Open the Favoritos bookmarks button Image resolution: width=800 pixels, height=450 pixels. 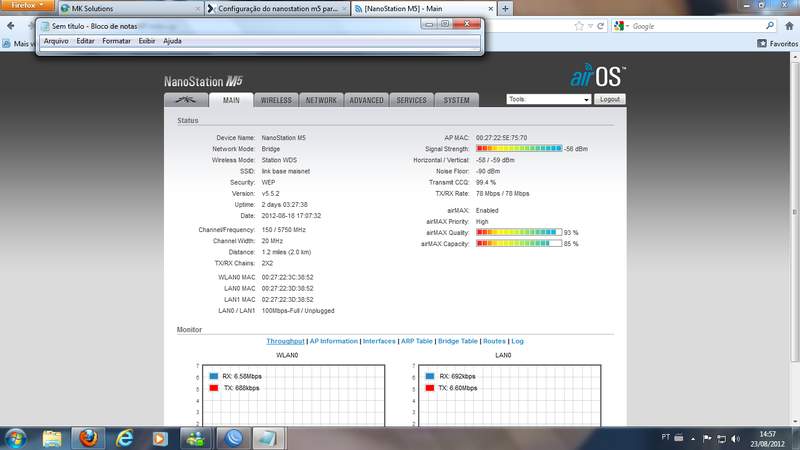pyautogui.click(x=778, y=44)
